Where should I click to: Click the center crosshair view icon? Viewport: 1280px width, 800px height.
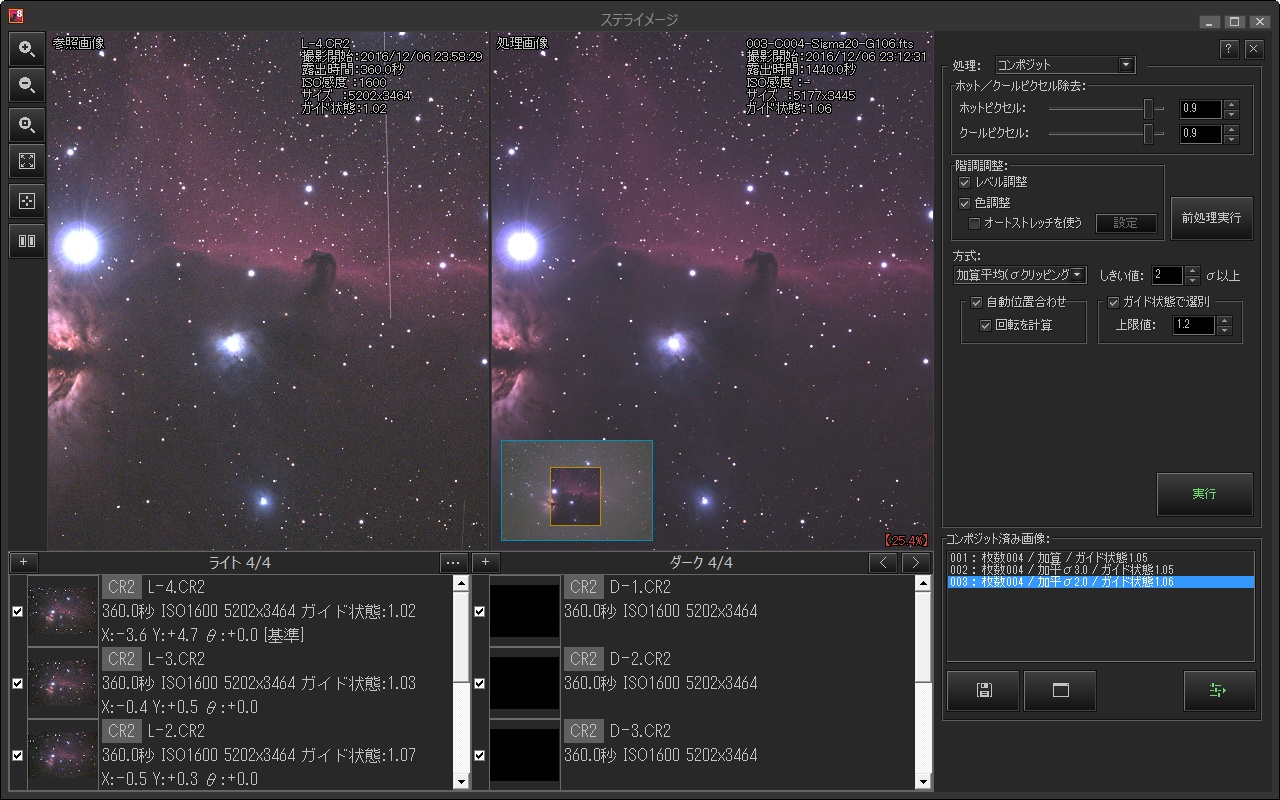pos(27,201)
